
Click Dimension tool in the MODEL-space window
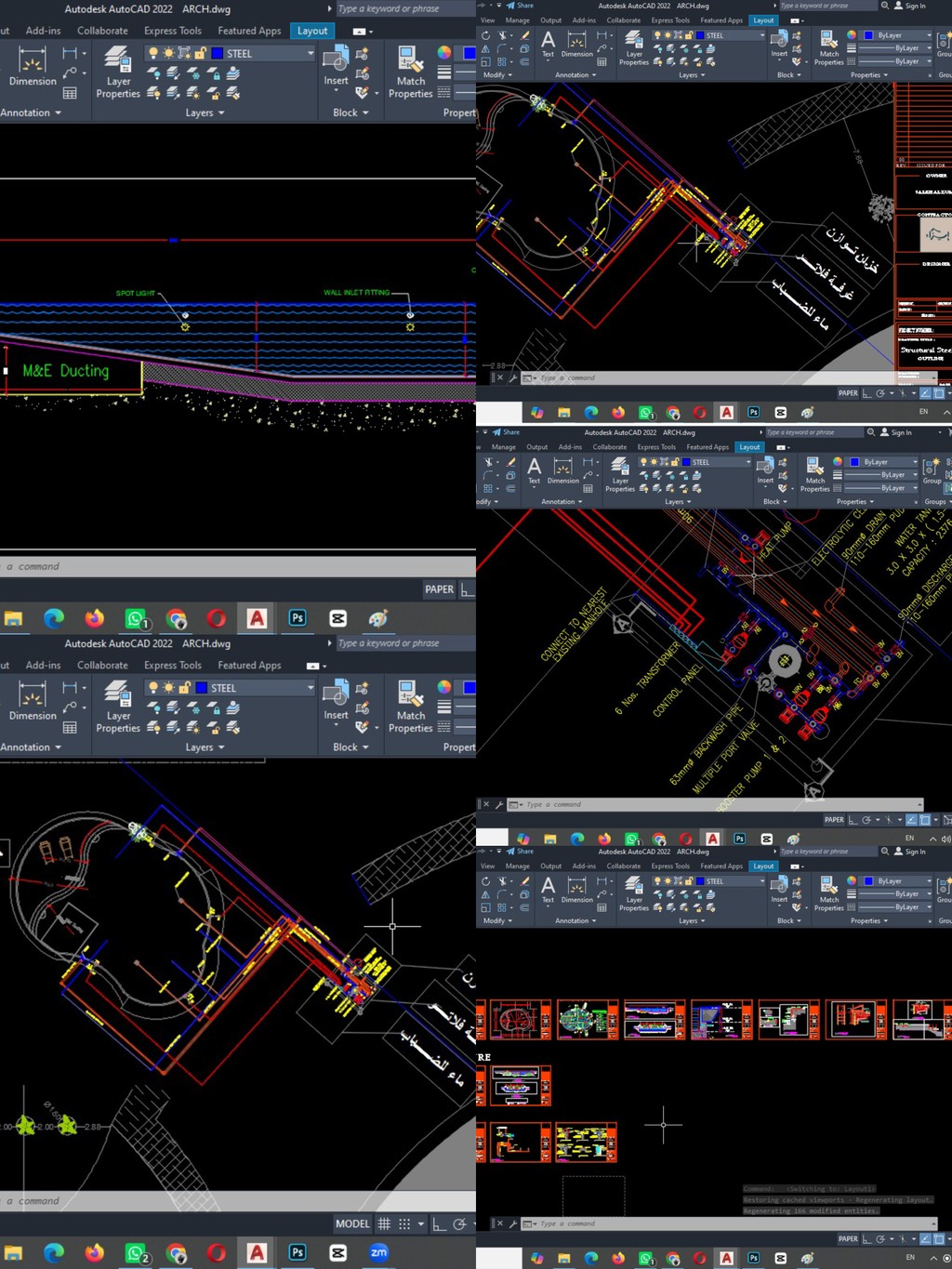(33, 702)
